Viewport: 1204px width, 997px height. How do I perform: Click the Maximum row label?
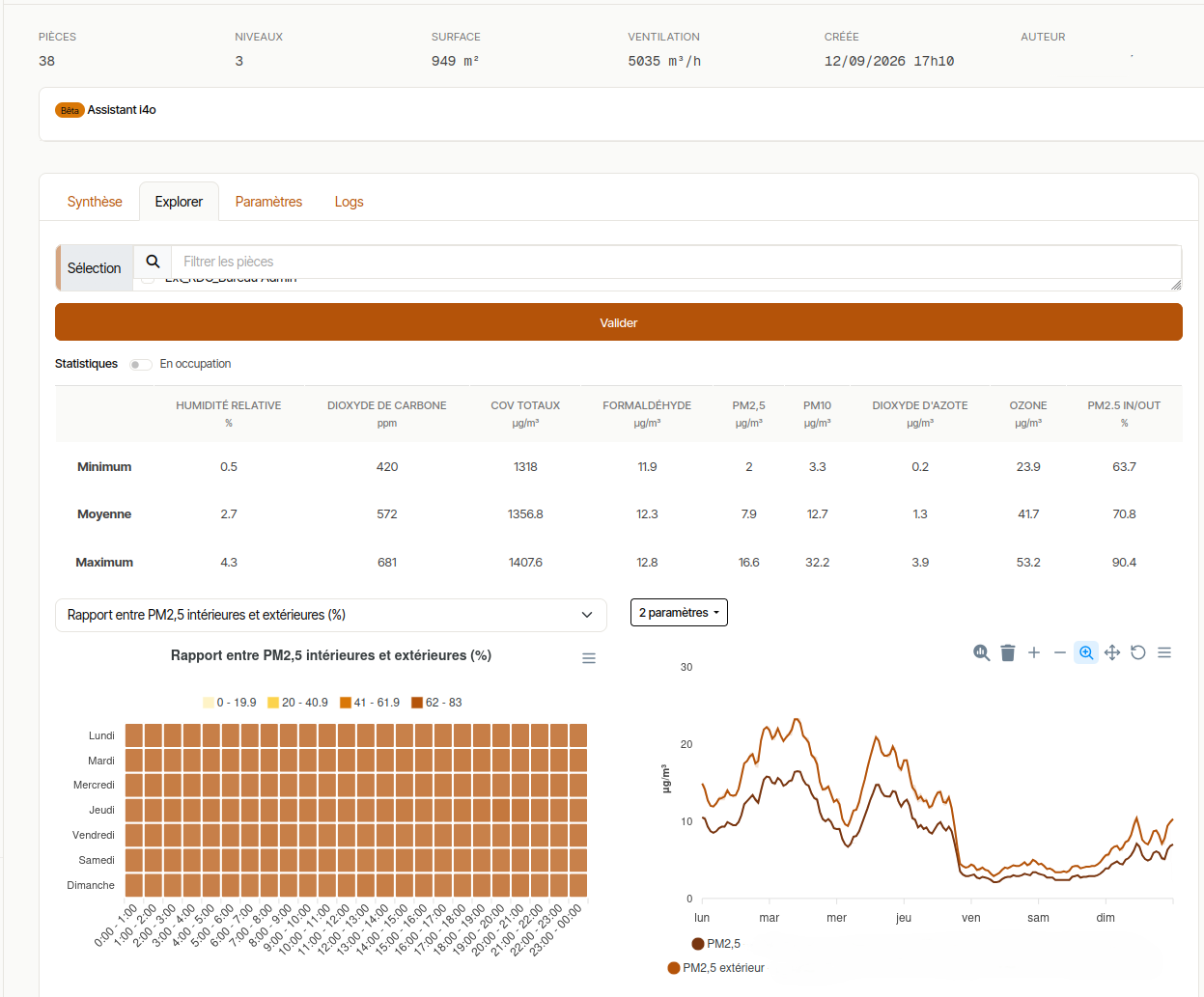point(104,563)
